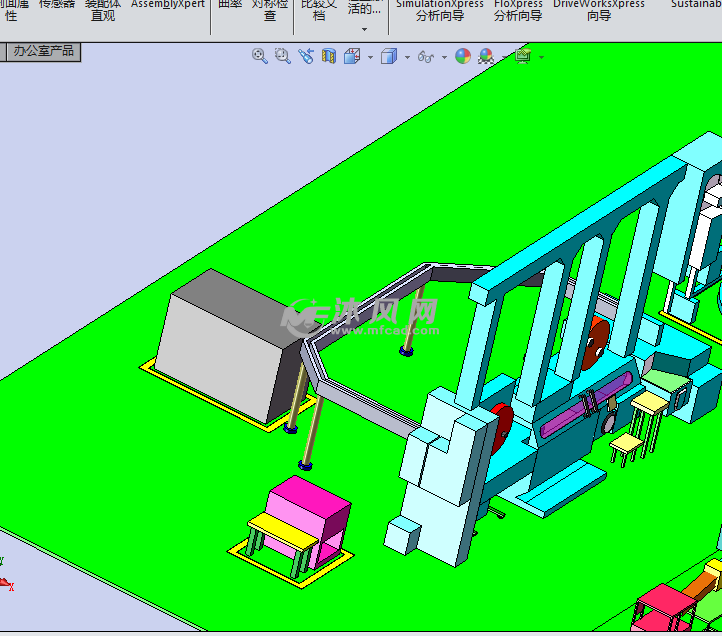The width and height of the screenshot is (722, 636).
Task: Open the DriveWorksXpress wizard
Action: coord(599,9)
